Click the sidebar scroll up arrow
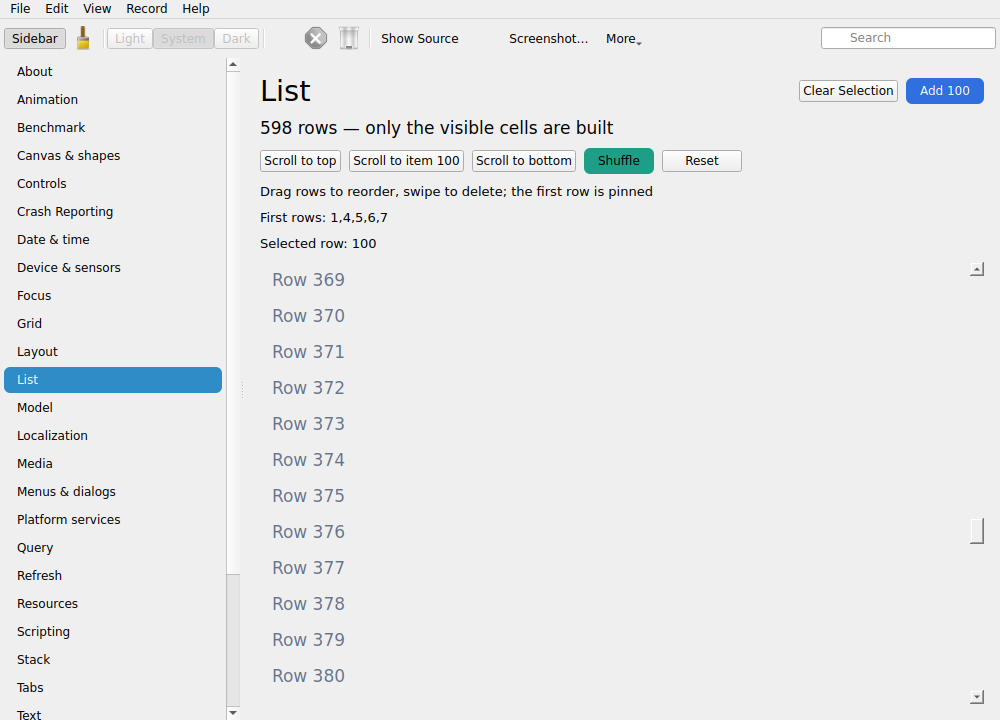Image resolution: width=1000 pixels, height=720 pixels. (x=233, y=64)
